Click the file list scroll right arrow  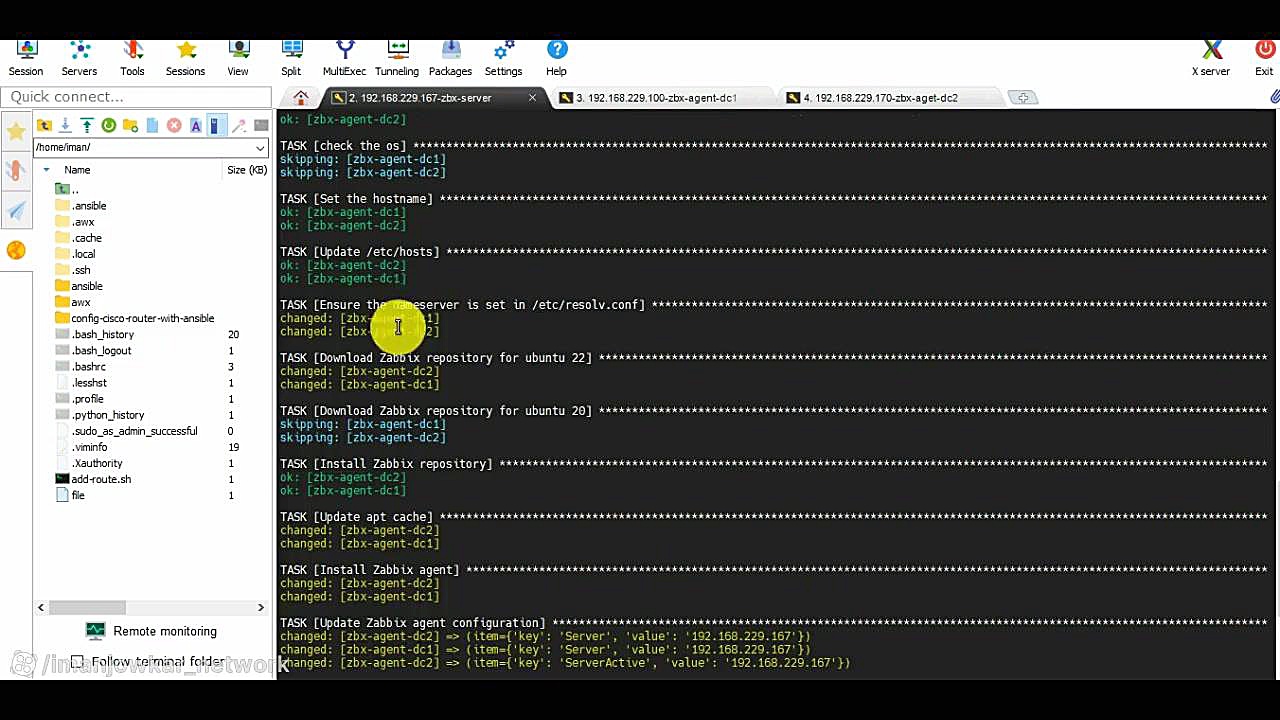pyautogui.click(x=261, y=607)
